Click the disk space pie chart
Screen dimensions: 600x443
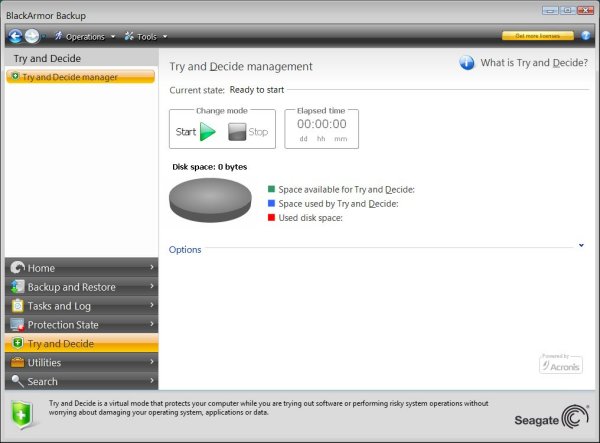coord(210,200)
